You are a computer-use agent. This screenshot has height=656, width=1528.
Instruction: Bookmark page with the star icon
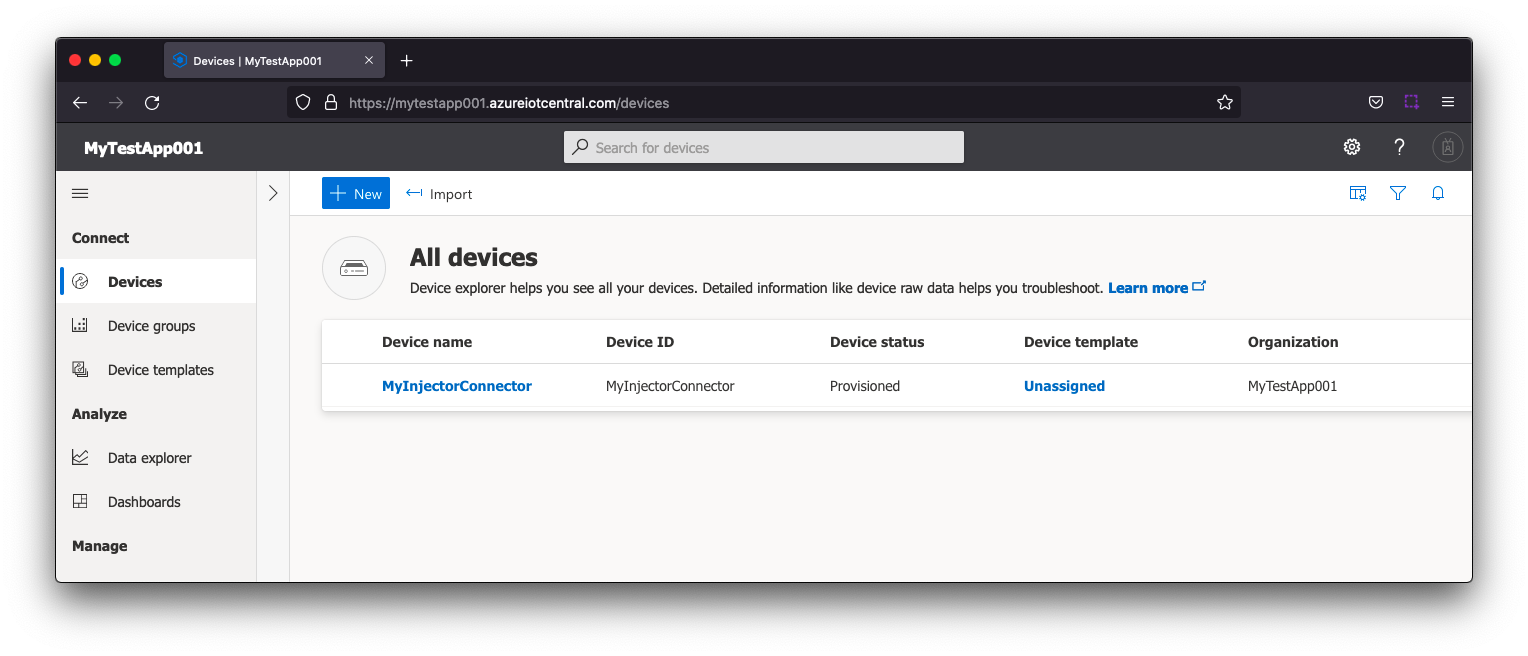pyautogui.click(x=1224, y=102)
